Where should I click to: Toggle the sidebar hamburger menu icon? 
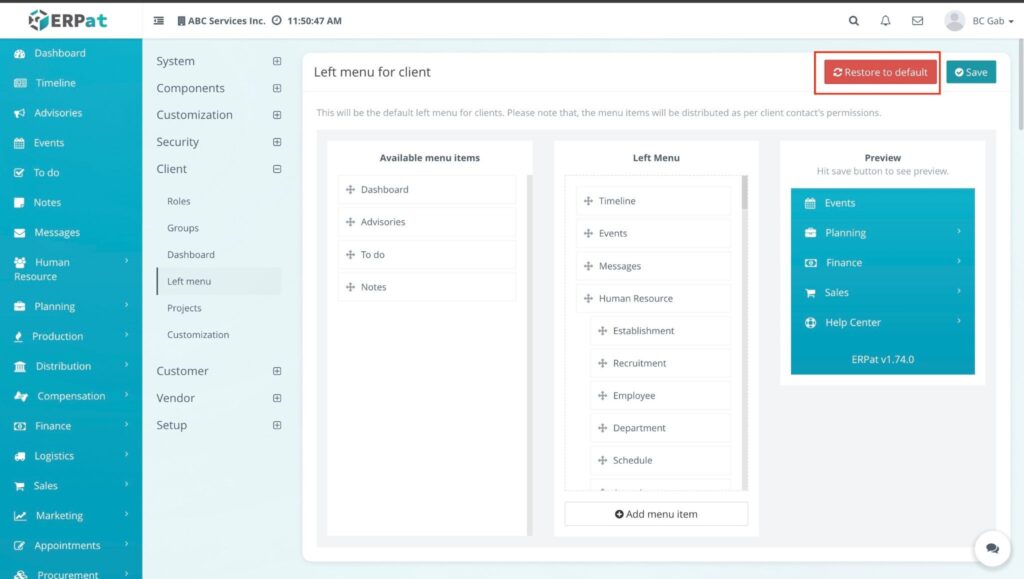[x=159, y=20]
